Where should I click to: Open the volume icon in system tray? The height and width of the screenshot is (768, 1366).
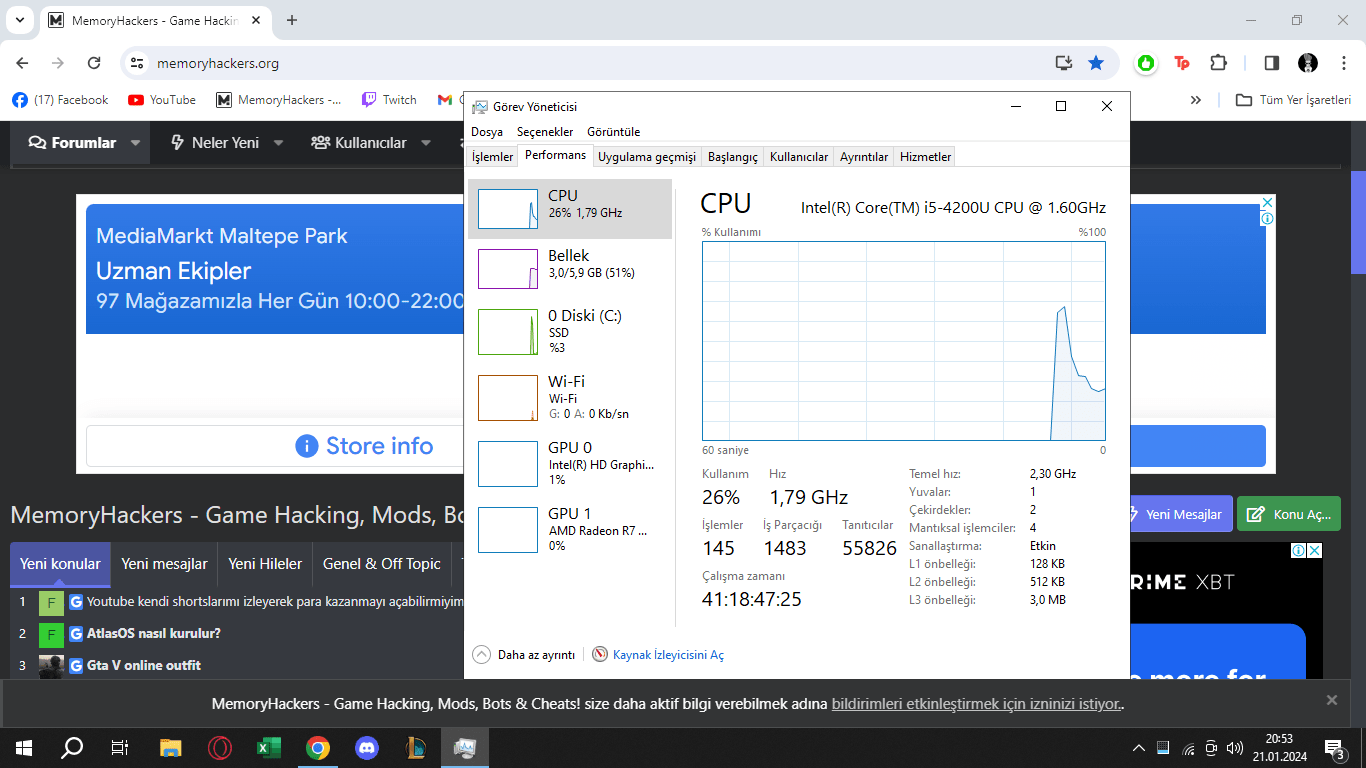pyautogui.click(x=1234, y=748)
